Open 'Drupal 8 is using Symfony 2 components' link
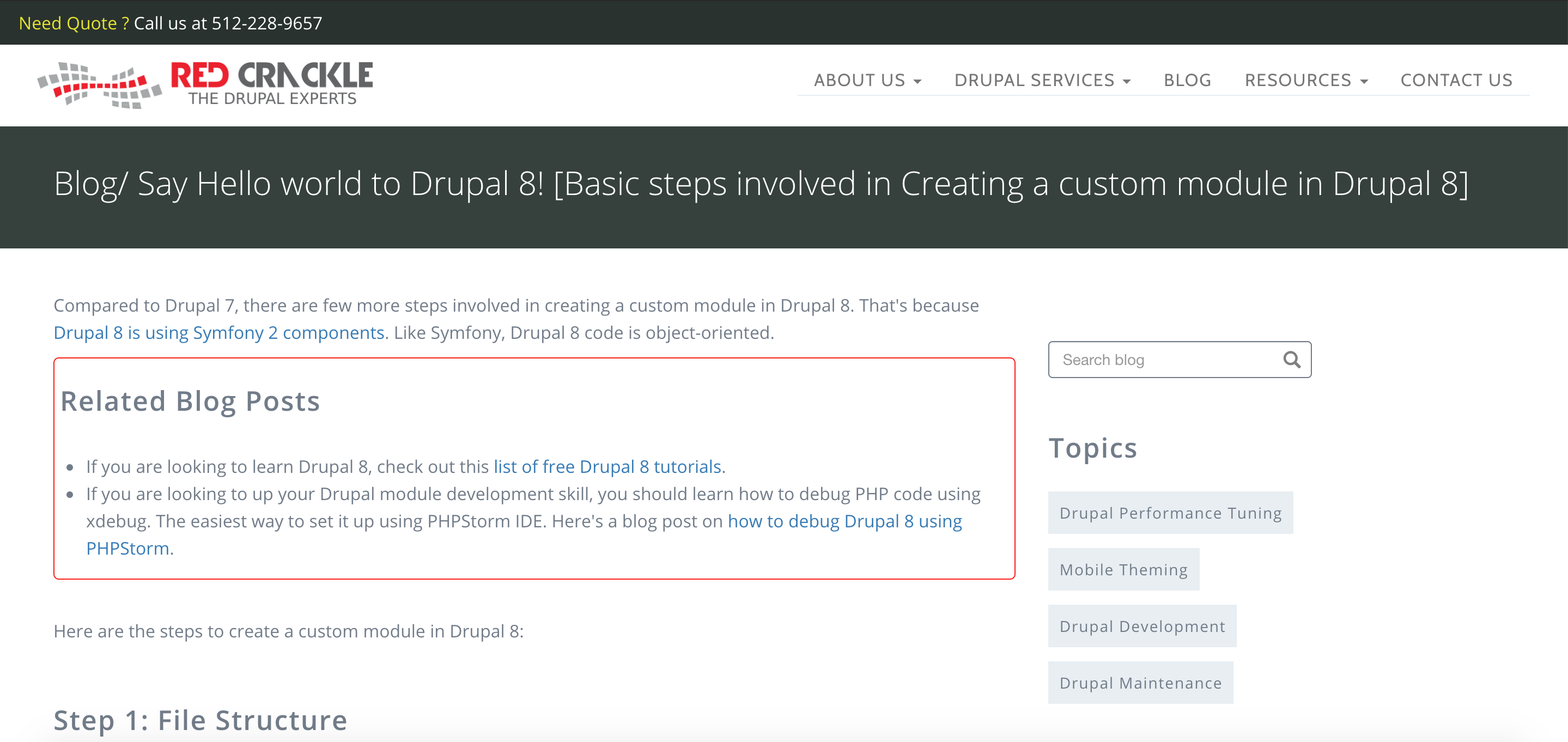This screenshot has height=742, width=1568. click(219, 333)
